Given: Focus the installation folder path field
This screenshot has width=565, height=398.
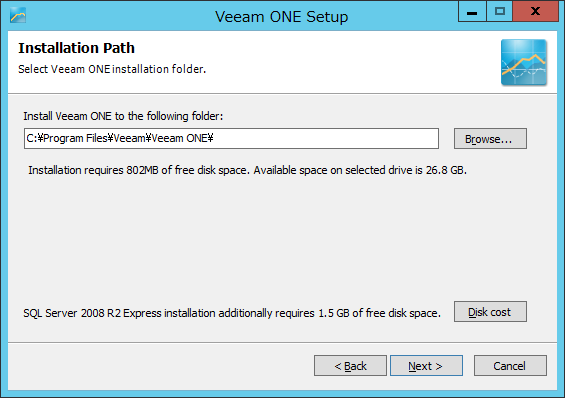Looking at the screenshot, I should point(231,138).
